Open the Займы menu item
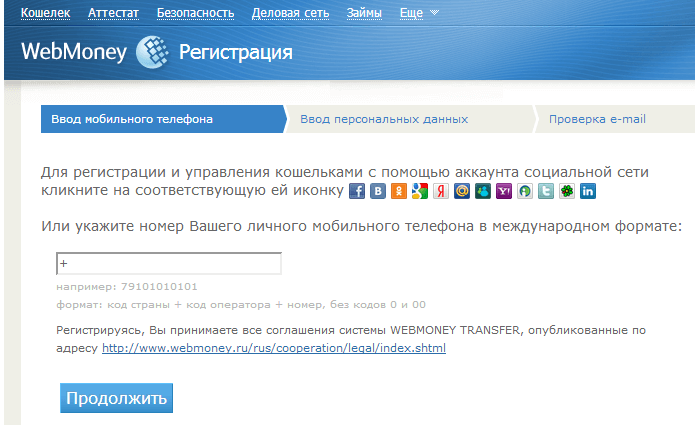700x425 pixels. coord(364,13)
